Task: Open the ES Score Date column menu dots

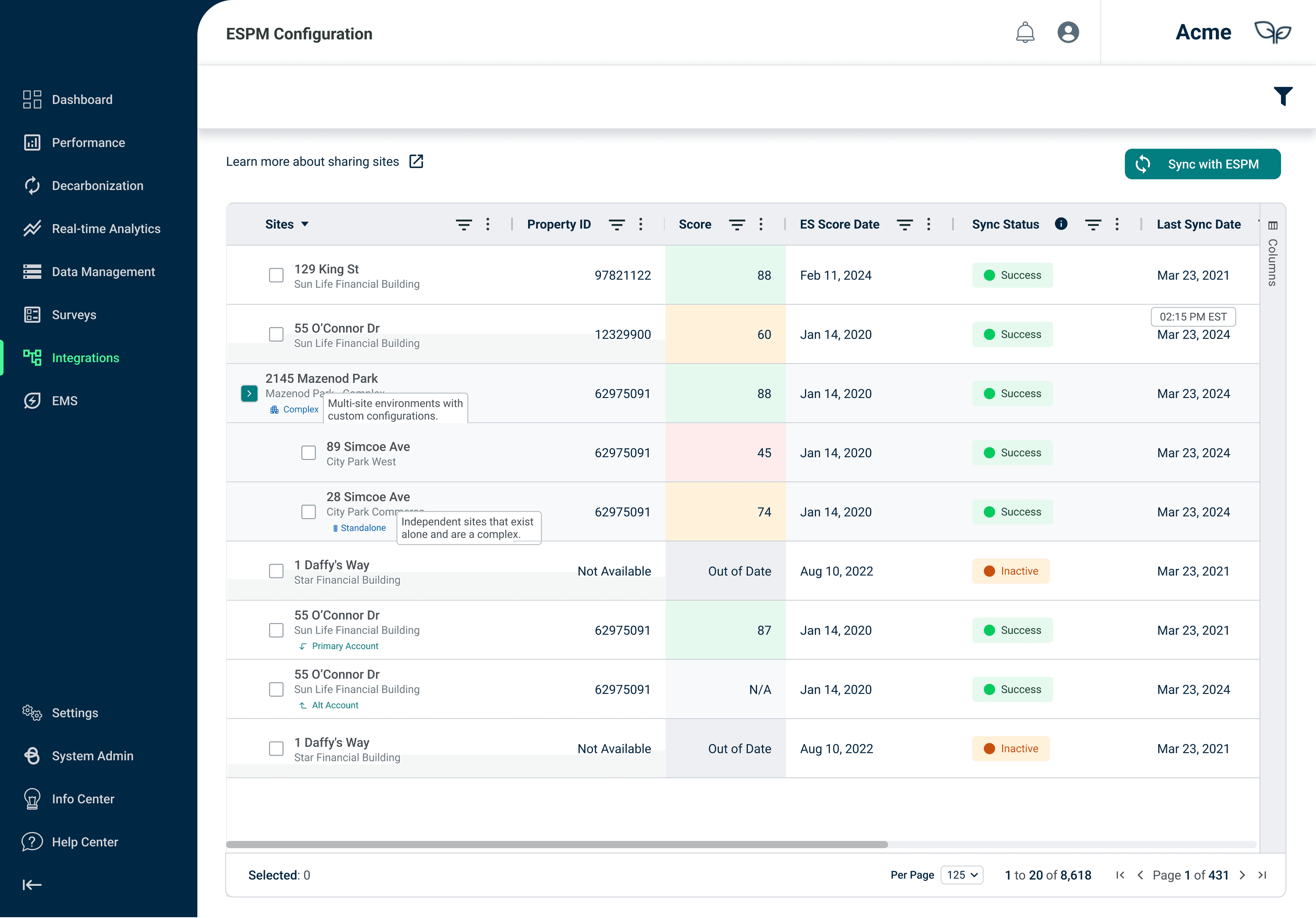Action: (928, 225)
